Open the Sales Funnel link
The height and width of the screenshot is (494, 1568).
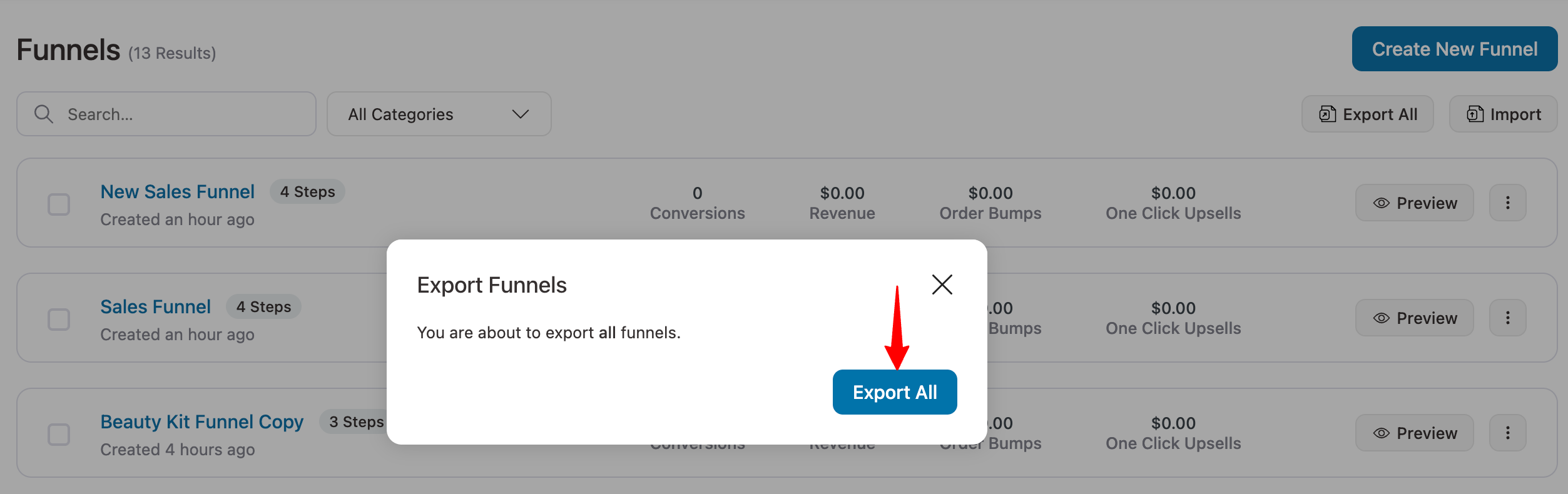(156, 307)
